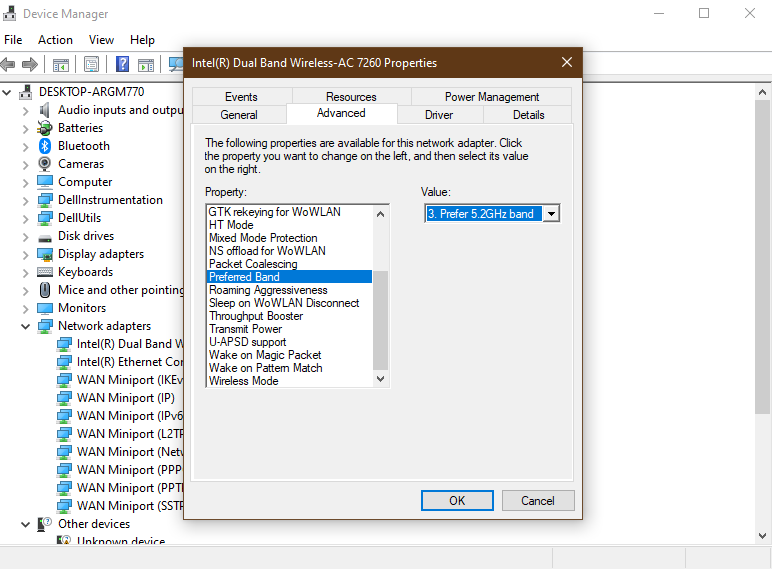Screen dimensions: 772x569
Task: Open the File menu
Action: pos(13,40)
